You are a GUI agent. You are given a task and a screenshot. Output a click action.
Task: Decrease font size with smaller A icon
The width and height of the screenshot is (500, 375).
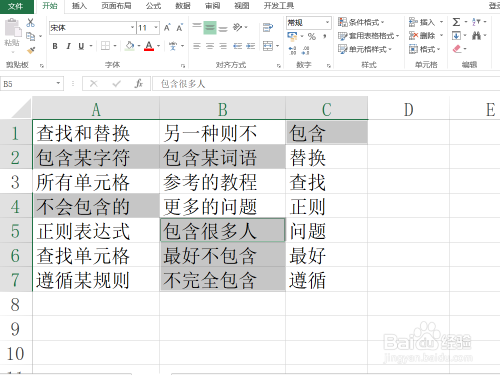(x=180, y=28)
